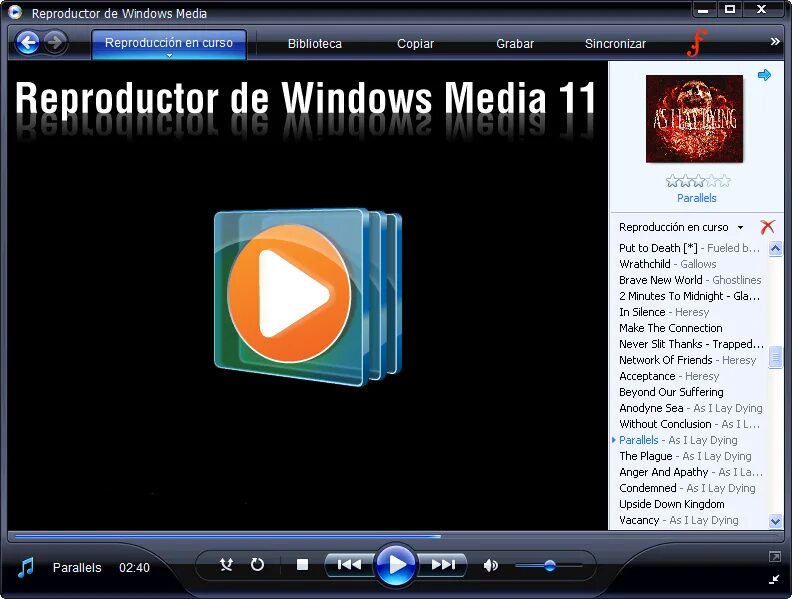This screenshot has width=792, height=599.
Task: Open the Copiar tab
Action: pyautogui.click(x=415, y=44)
